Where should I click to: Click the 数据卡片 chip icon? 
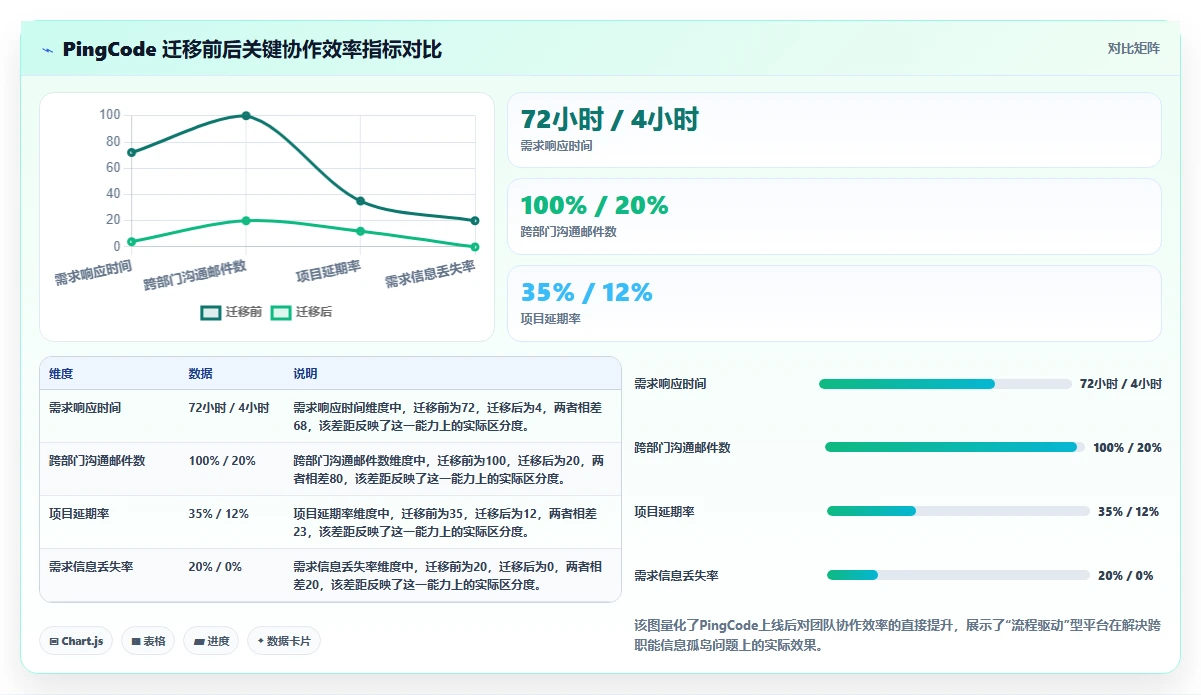pyautogui.click(x=261, y=641)
